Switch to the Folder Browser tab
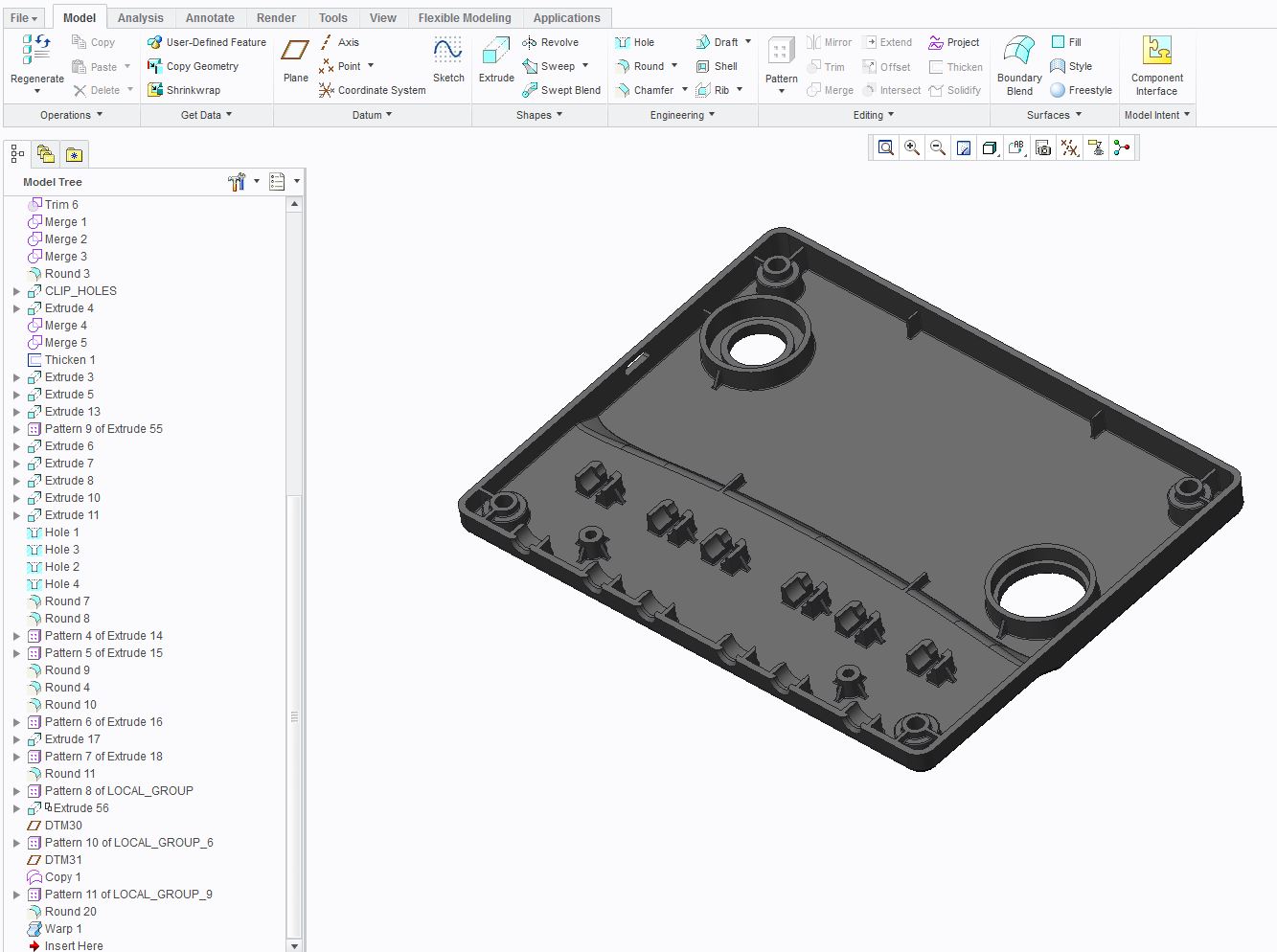Screen dimensions: 1277x952 click(45, 154)
